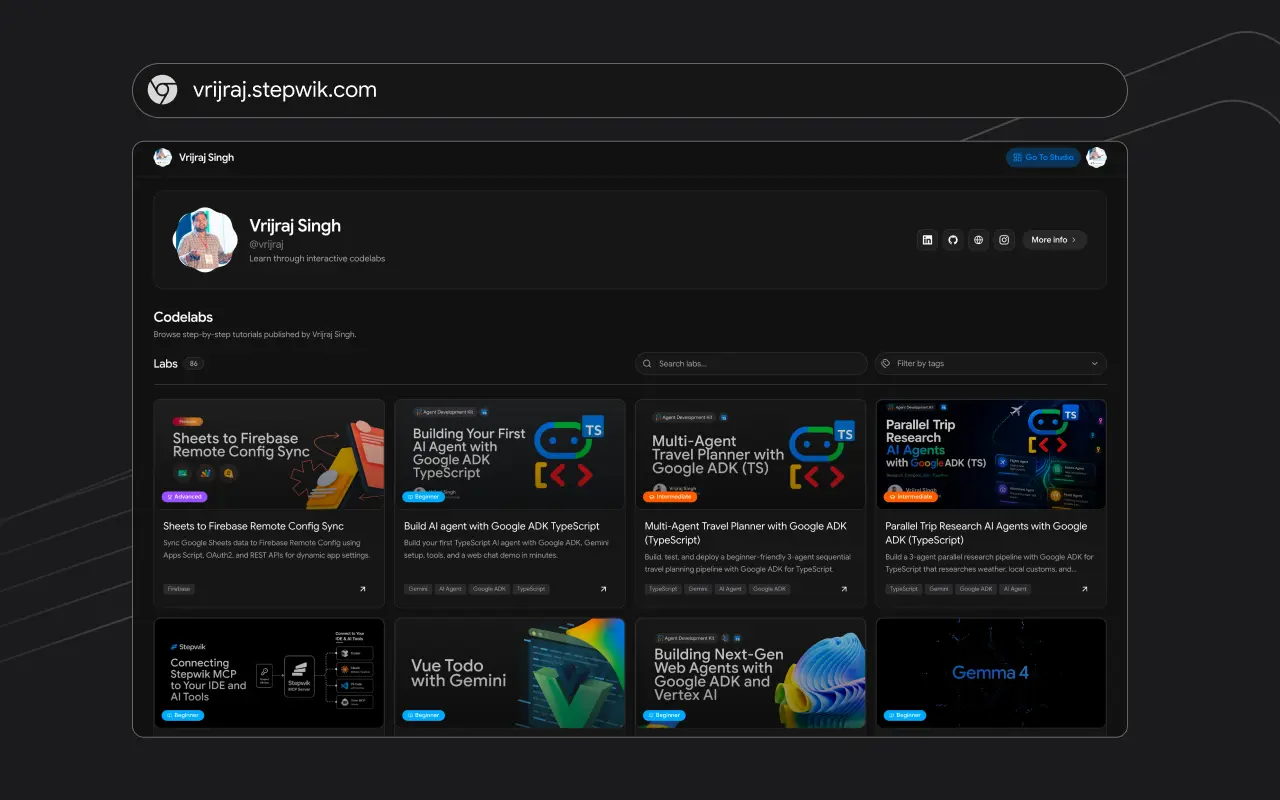Open Build AI agent lab via its arrow icon

(x=603, y=589)
